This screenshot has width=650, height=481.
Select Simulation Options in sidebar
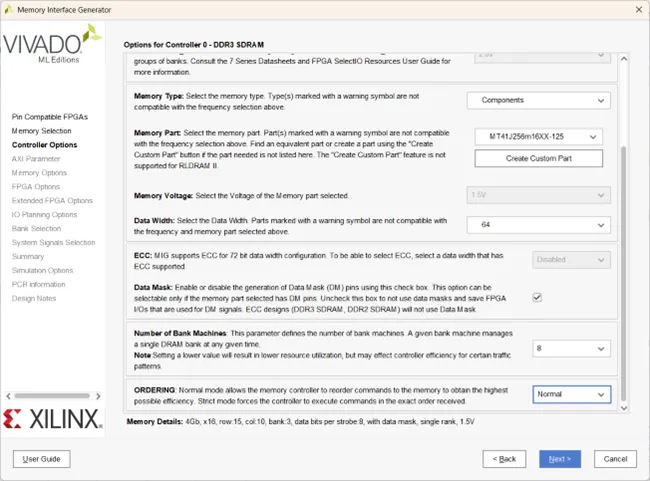tap(42, 271)
